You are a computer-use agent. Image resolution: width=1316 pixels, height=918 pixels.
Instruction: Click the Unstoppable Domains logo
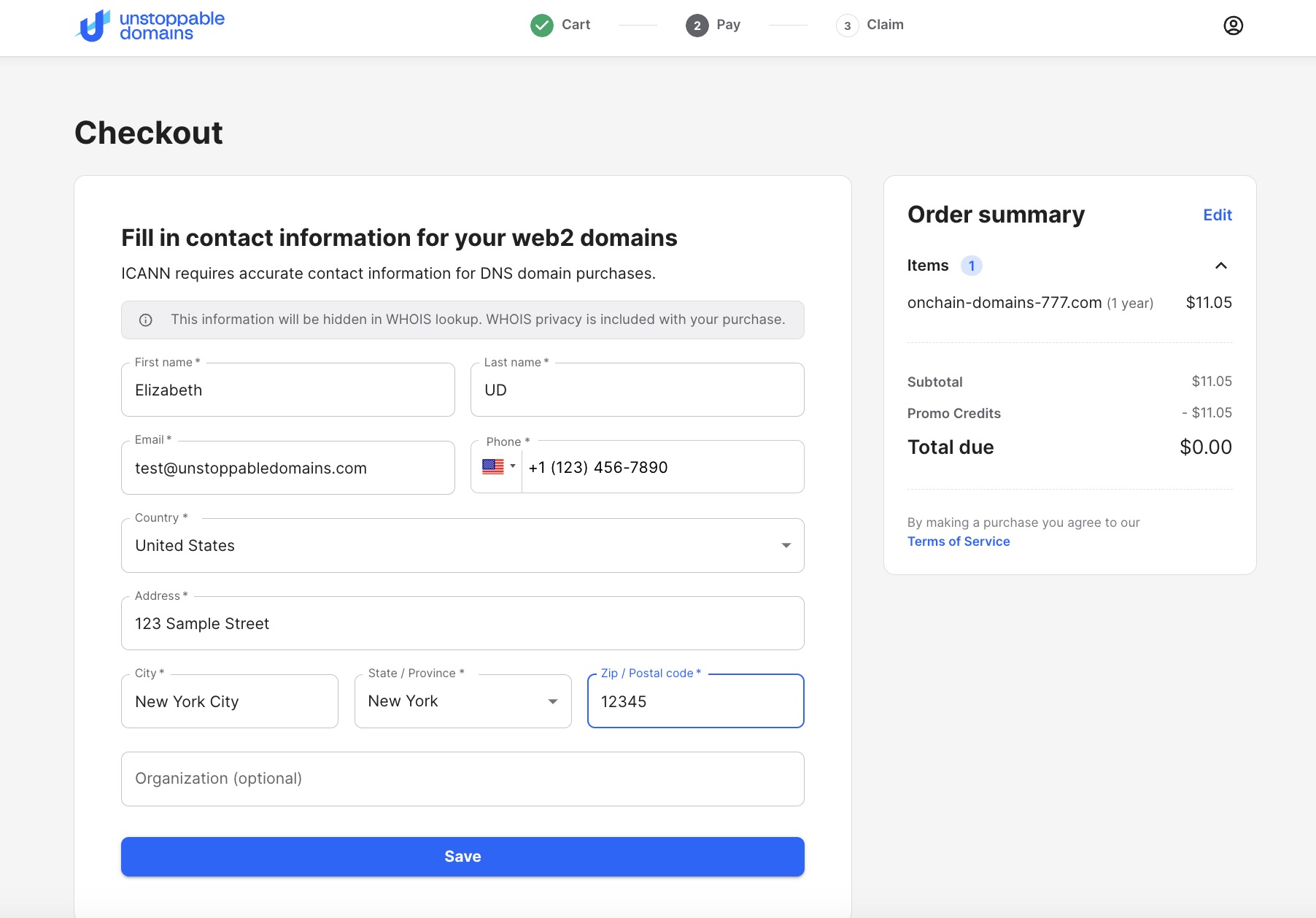(150, 26)
